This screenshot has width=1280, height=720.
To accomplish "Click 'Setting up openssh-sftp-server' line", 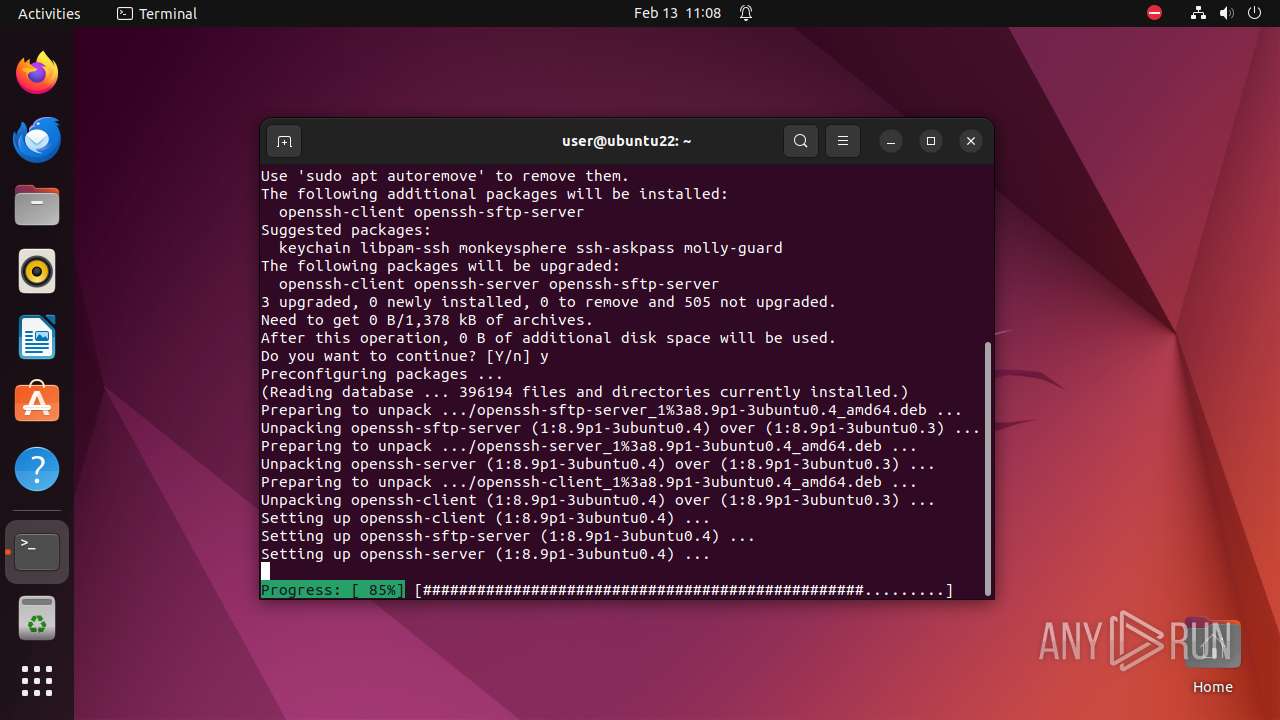I will (x=508, y=536).
